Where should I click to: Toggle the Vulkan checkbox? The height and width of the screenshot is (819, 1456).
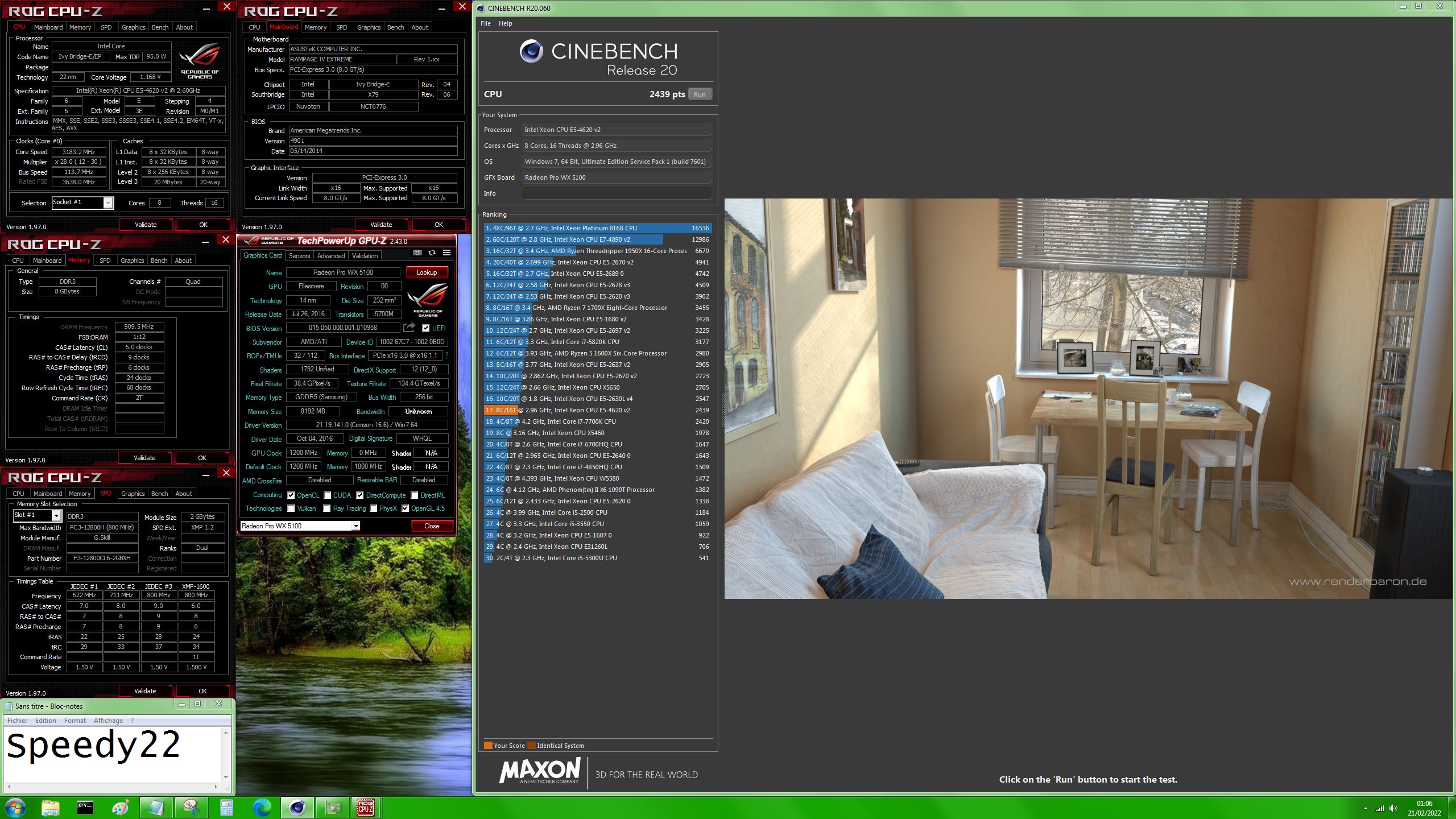point(291,508)
